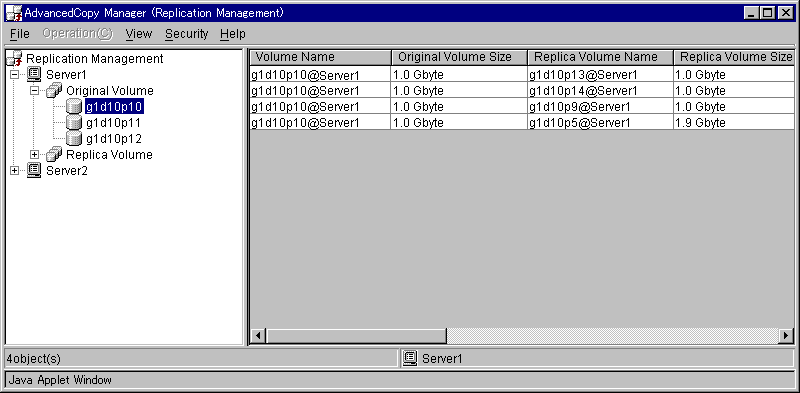The image size is (800, 393).
Task: Select the Server1 tree label
Action: pyautogui.click(x=67, y=75)
